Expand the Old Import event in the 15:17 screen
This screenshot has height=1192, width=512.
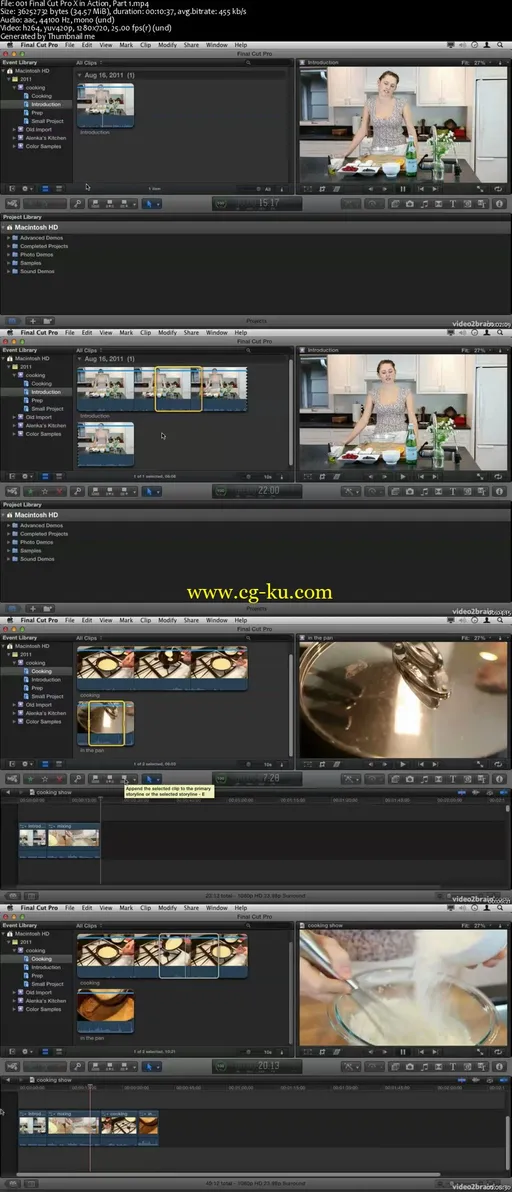[x=14, y=129]
